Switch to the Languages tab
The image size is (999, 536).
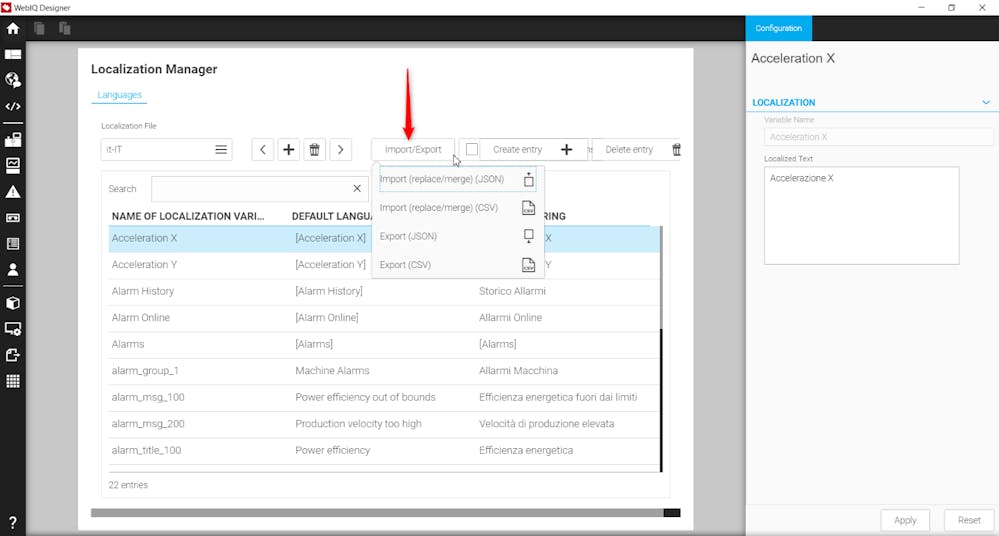pyautogui.click(x=119, y=95)
